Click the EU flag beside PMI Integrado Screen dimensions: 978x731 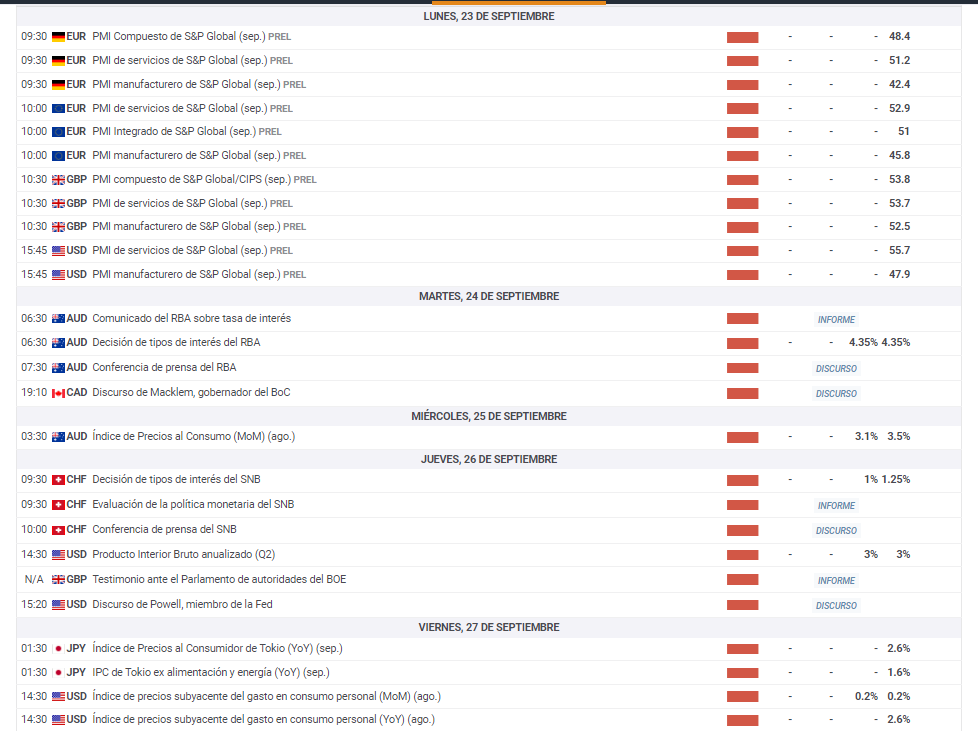point(58,132)
